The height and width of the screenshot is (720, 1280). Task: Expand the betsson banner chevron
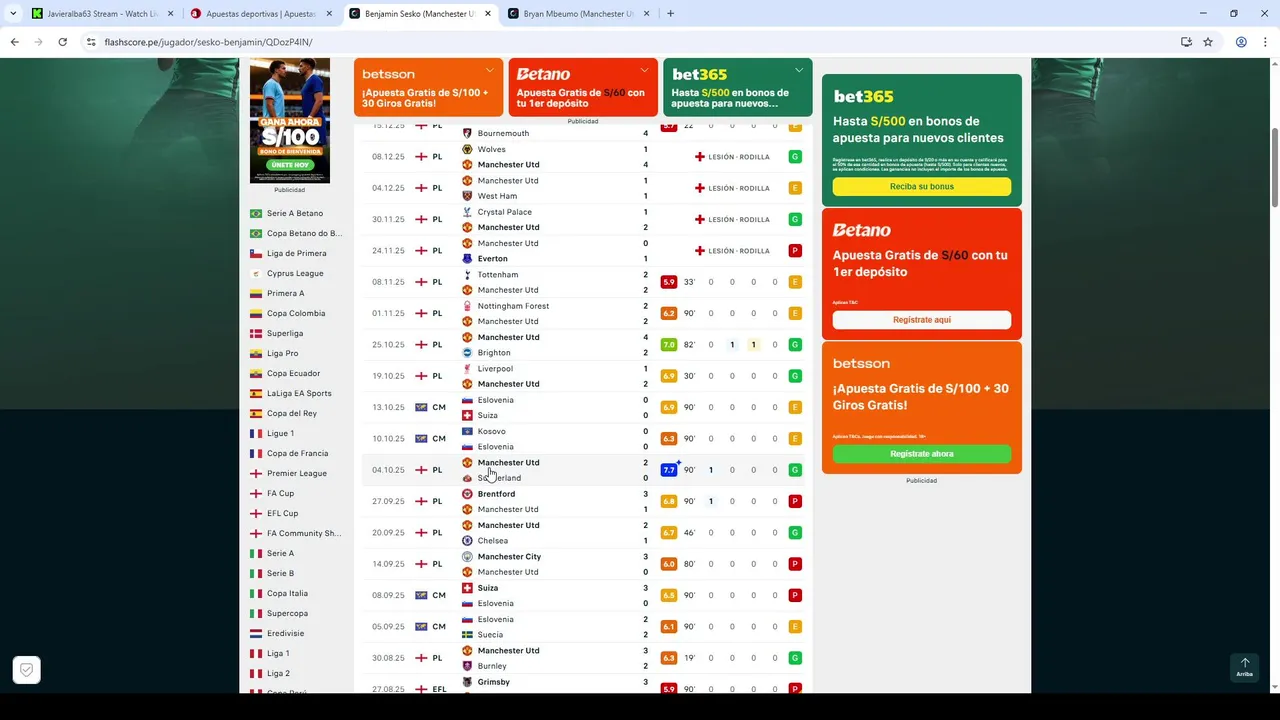(x=489, y=70)
